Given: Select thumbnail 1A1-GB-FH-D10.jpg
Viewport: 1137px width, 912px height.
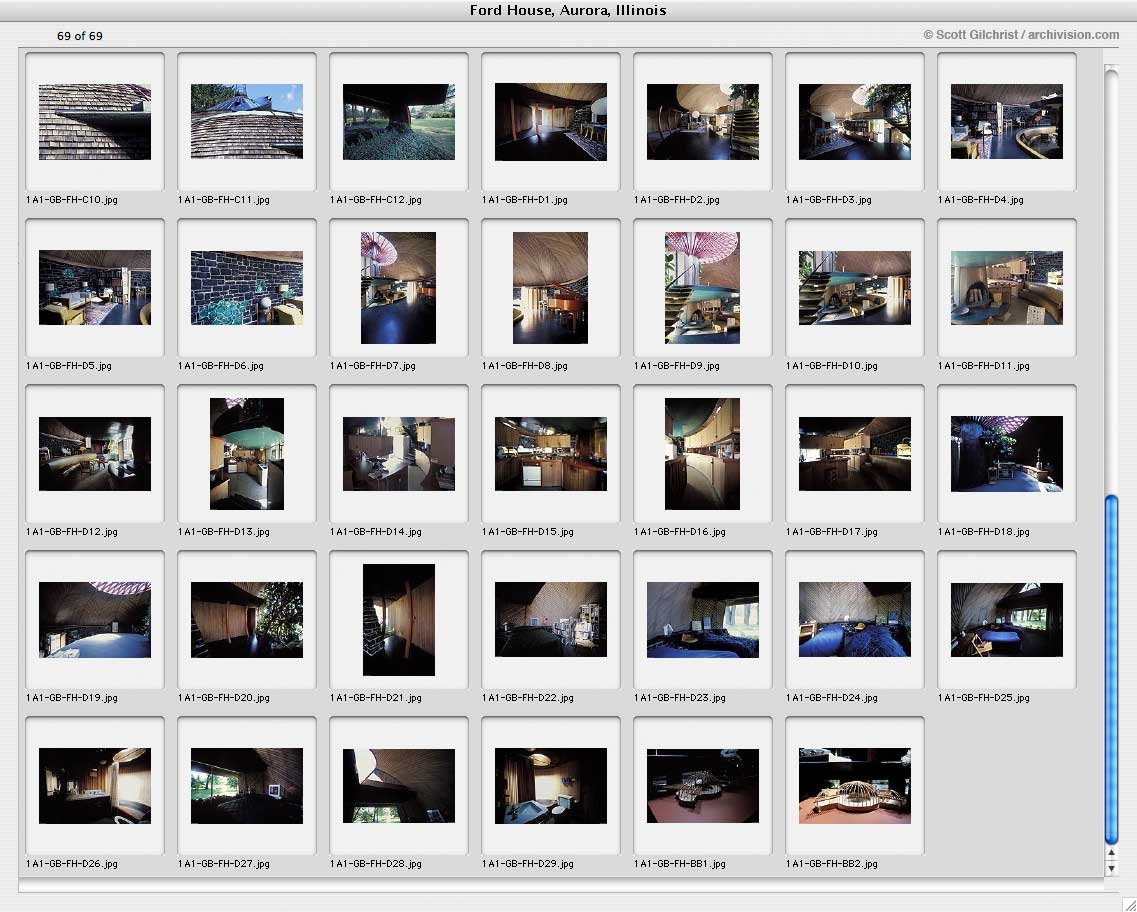Looking at the screenshot, I should click(x=855, y=288).
